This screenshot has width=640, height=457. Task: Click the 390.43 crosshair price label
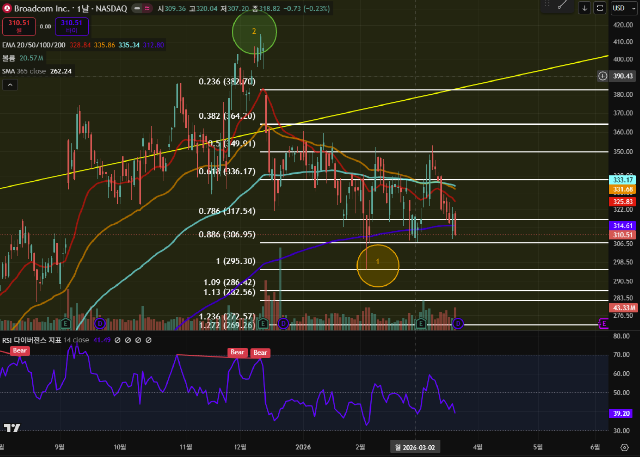(x=622, y=76)
